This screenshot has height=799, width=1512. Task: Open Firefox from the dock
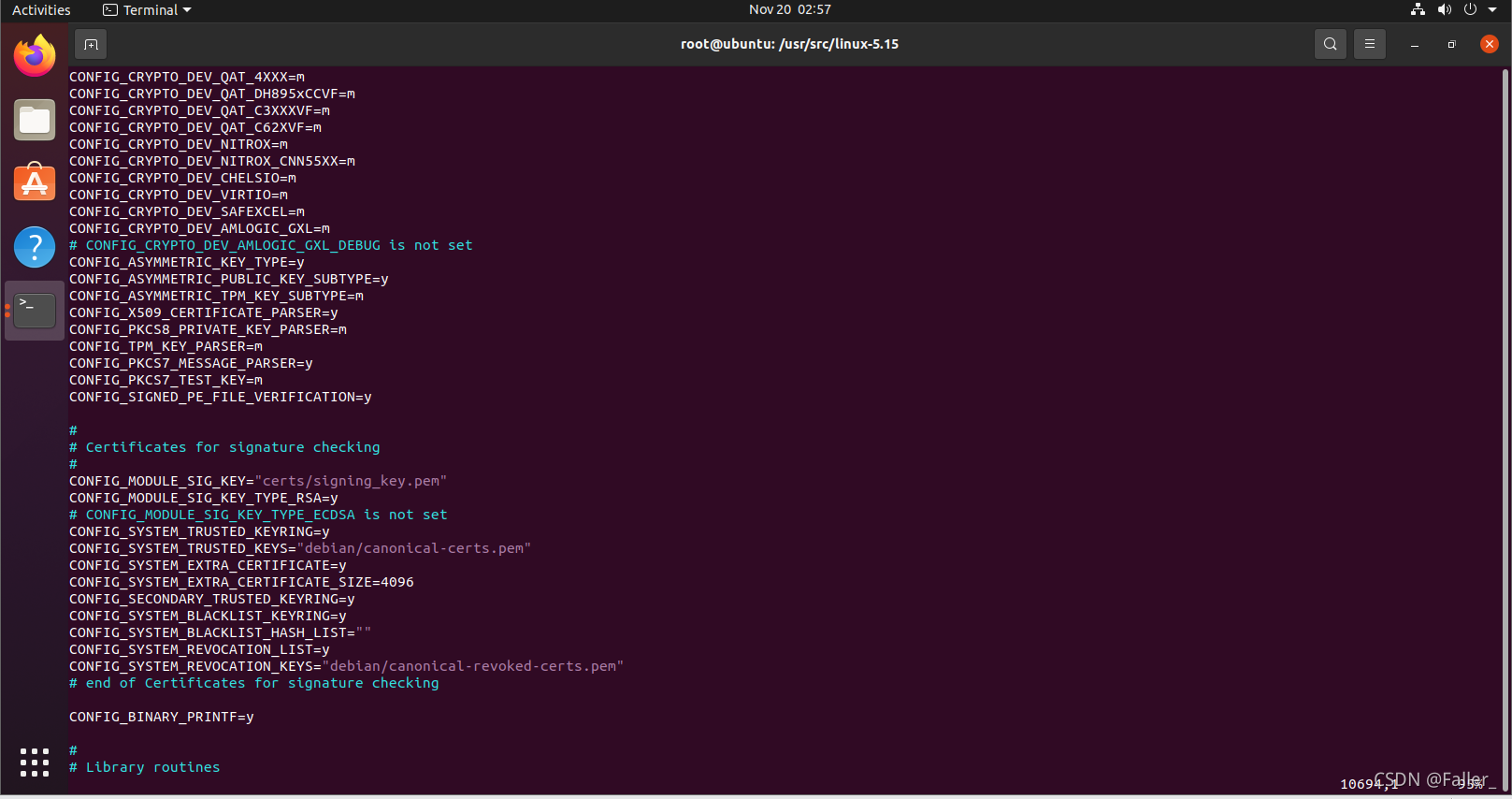tap(35, 56)
